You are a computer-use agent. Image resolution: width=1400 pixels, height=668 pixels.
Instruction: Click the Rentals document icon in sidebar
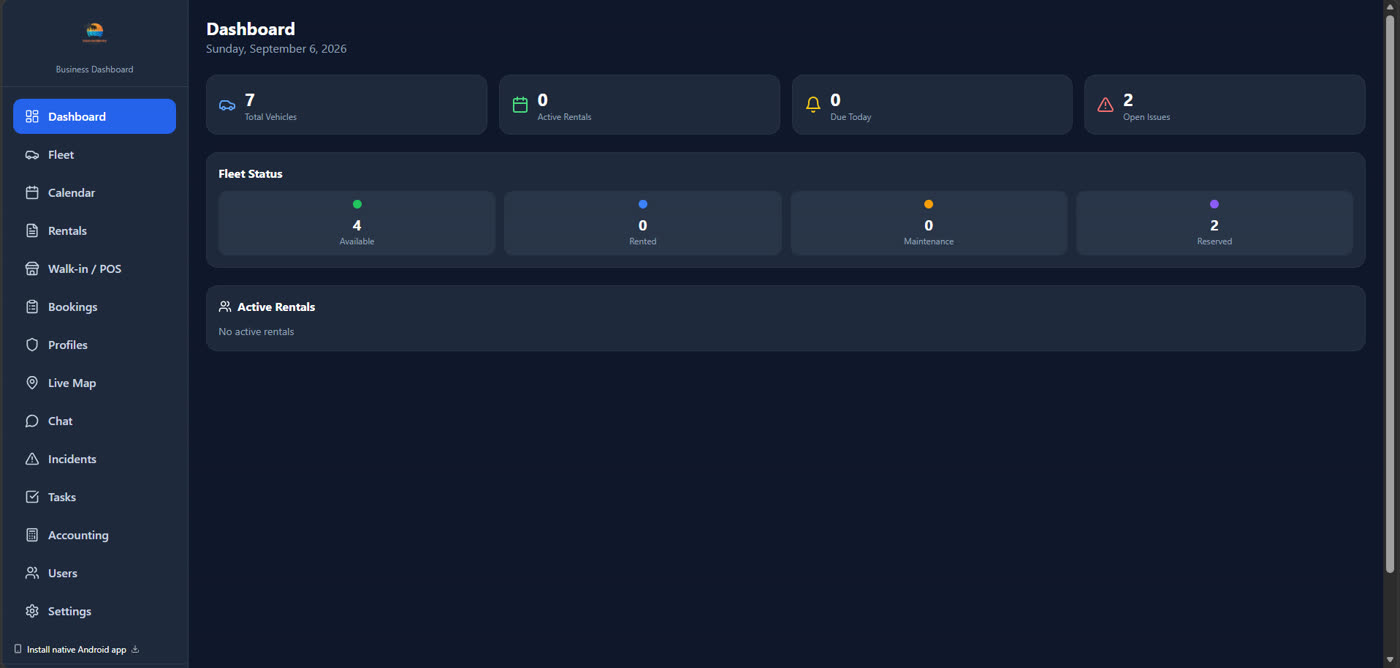(x=32, y=231)
